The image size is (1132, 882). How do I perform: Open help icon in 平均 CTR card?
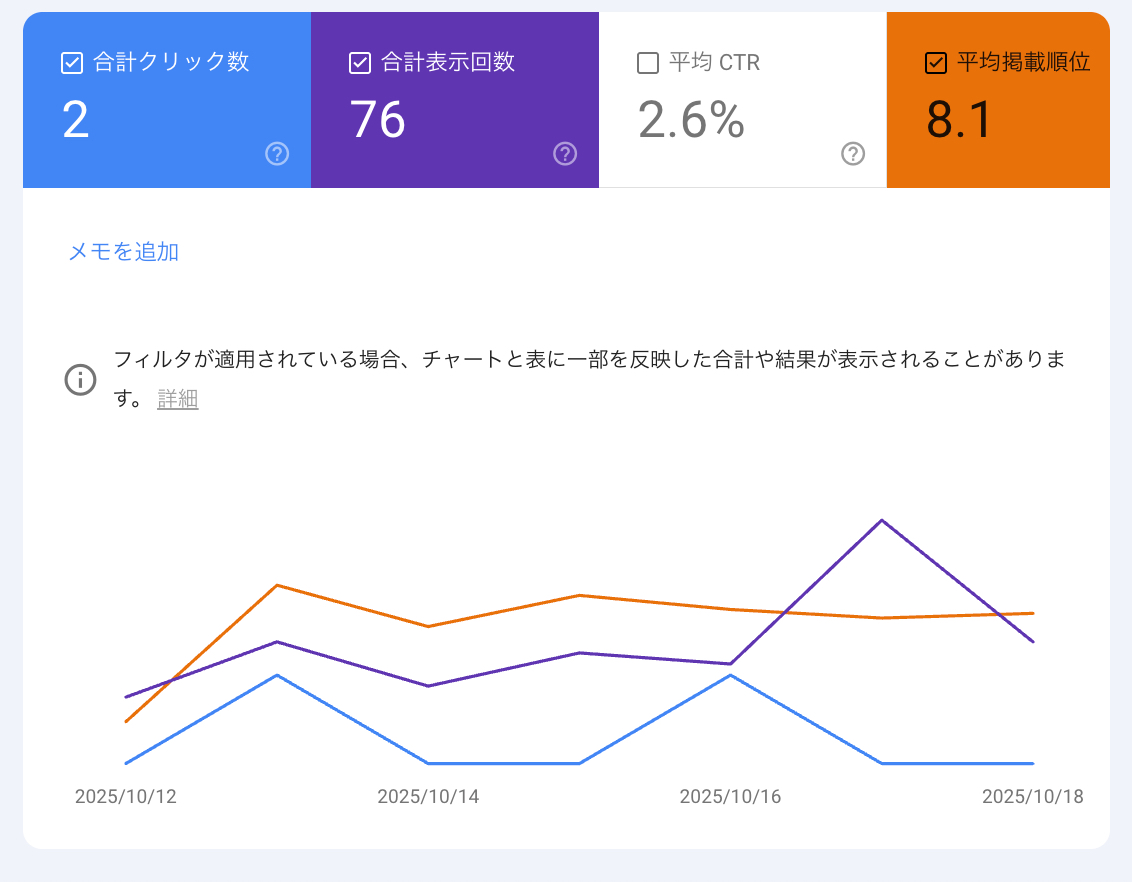point(853,153)
